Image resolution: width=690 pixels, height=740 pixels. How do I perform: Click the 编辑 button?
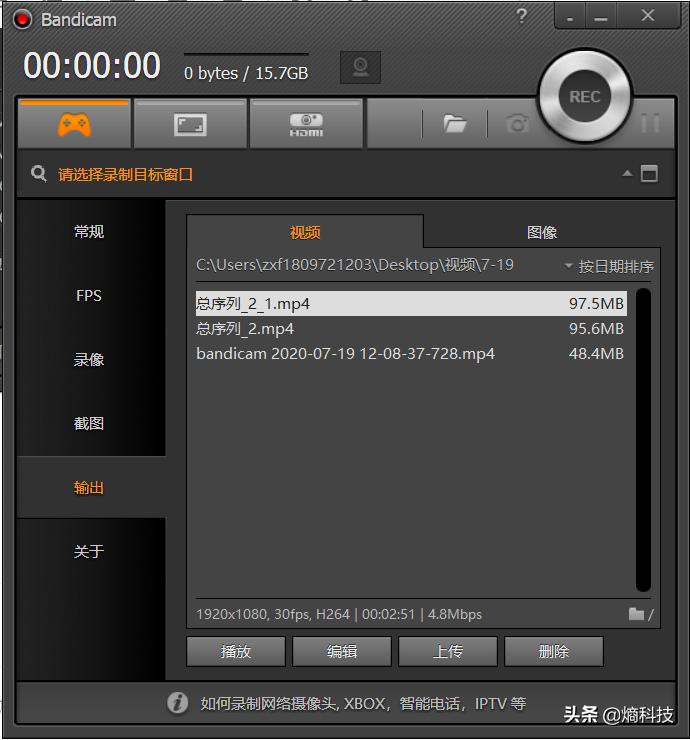[x=342, y=652]
